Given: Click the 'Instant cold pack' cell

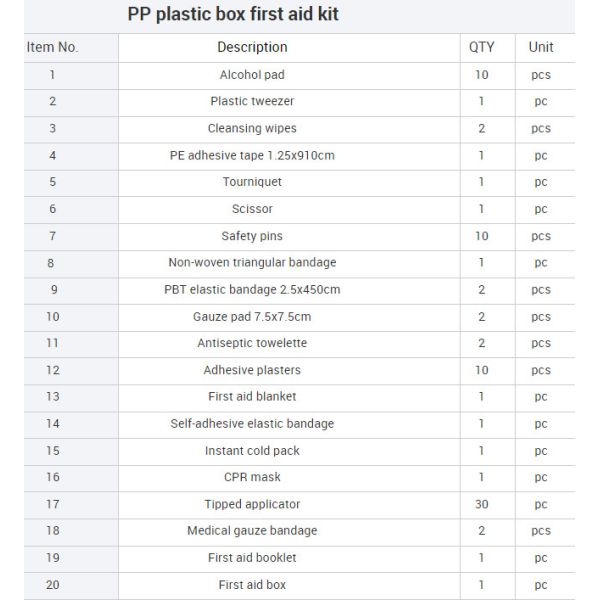Looking at the screenshot, I should (x=252, y=451).
